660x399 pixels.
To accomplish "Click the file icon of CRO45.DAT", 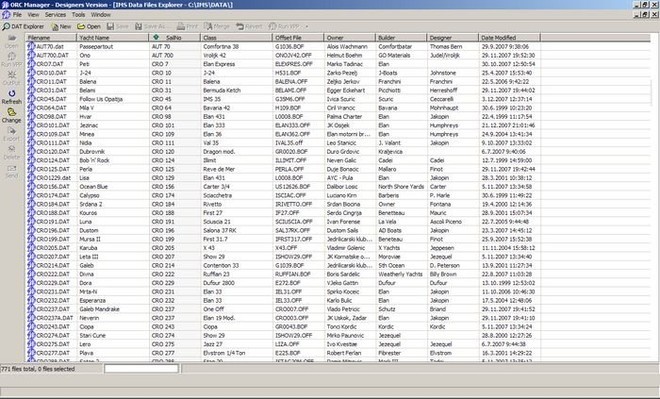I will pos(31,99).
